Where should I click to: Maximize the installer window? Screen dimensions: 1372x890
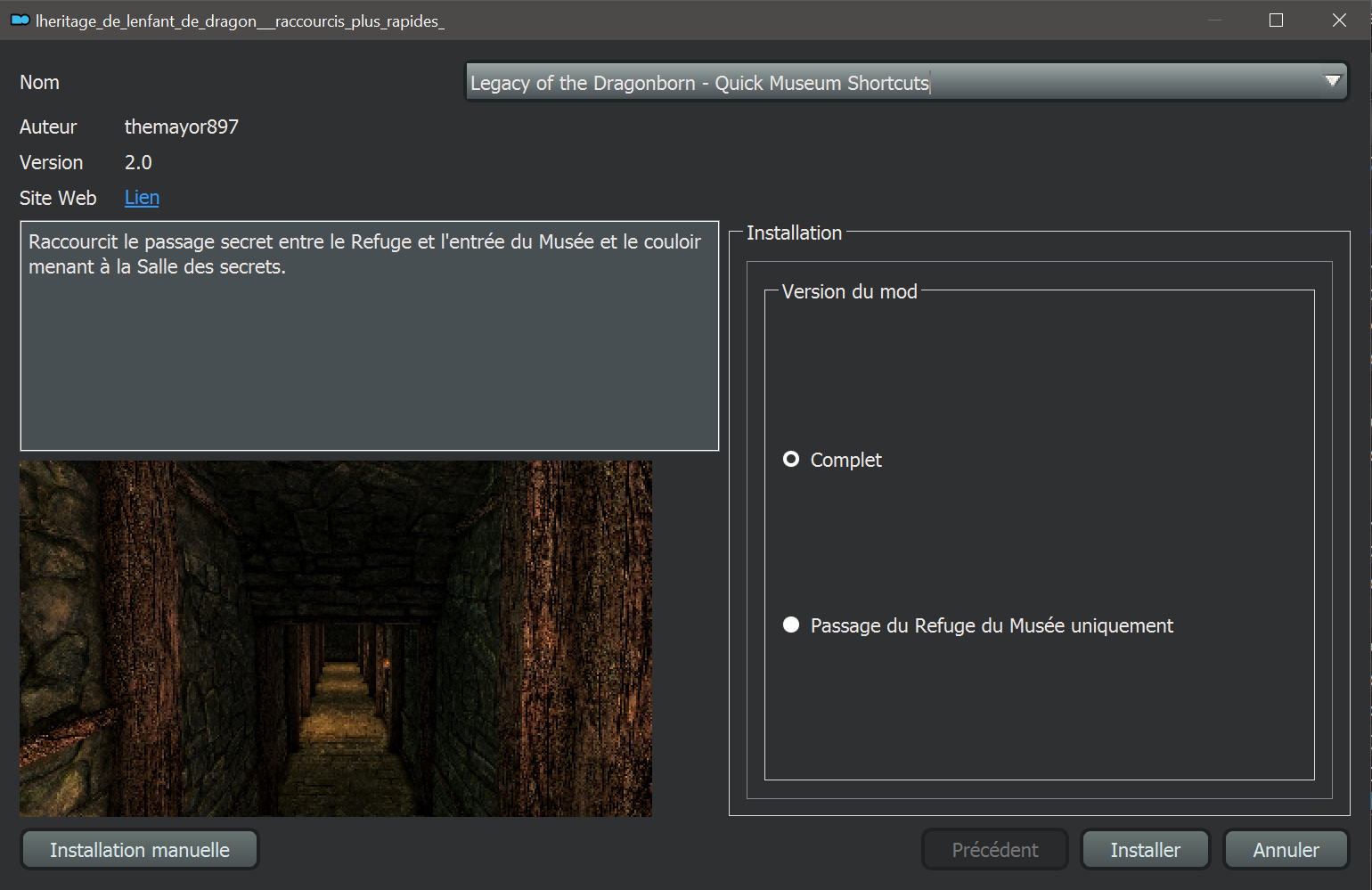click(x=1276, y=20)
